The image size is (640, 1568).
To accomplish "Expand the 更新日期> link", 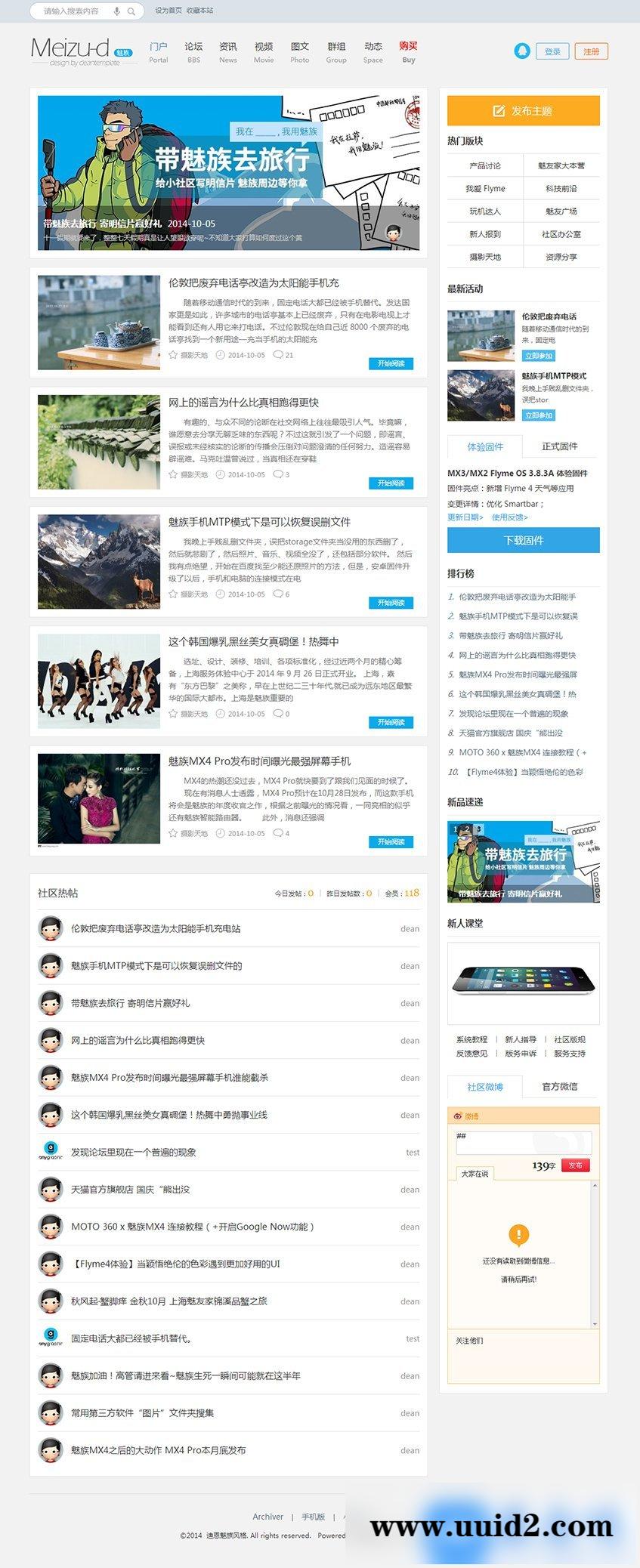I will [x=465, y=517].
